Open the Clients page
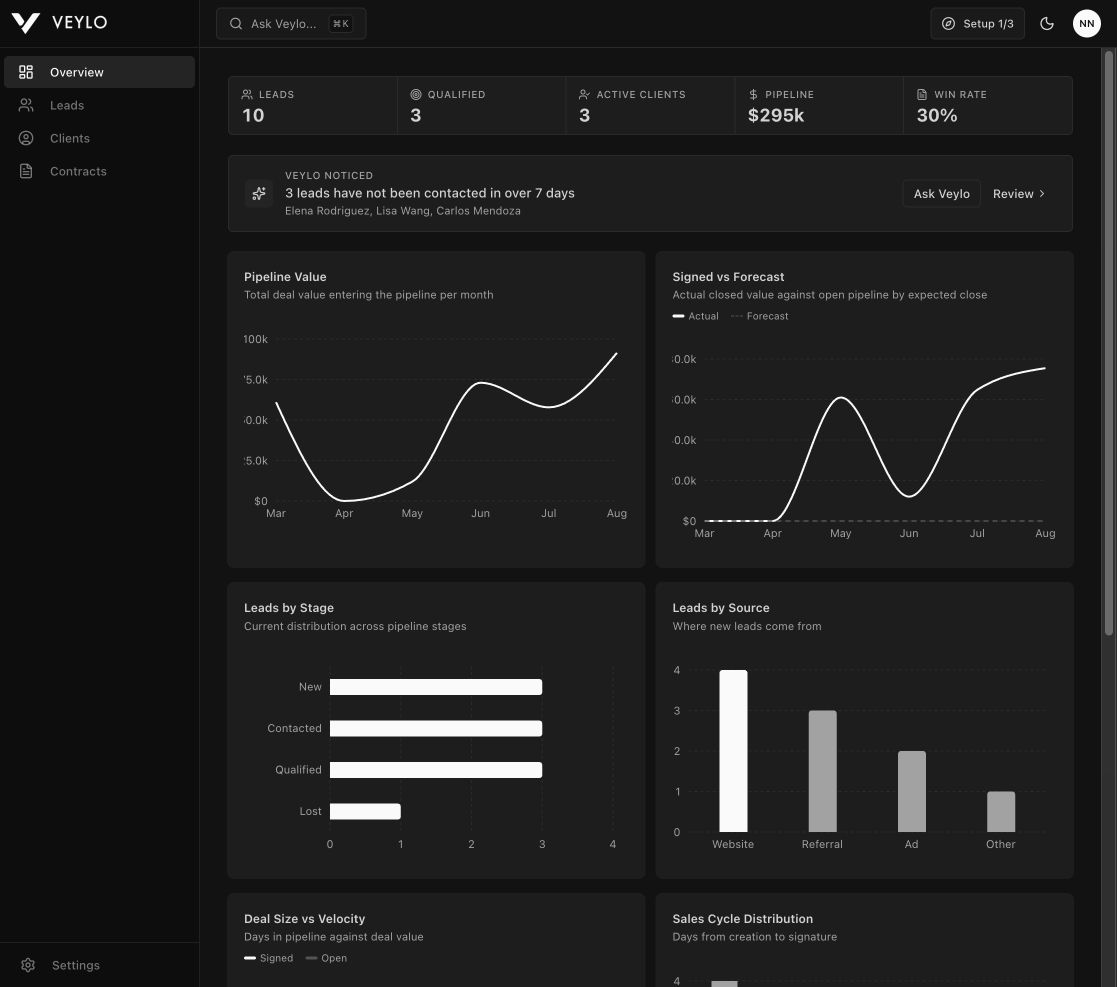The image size is (1117, 987). 99,138
